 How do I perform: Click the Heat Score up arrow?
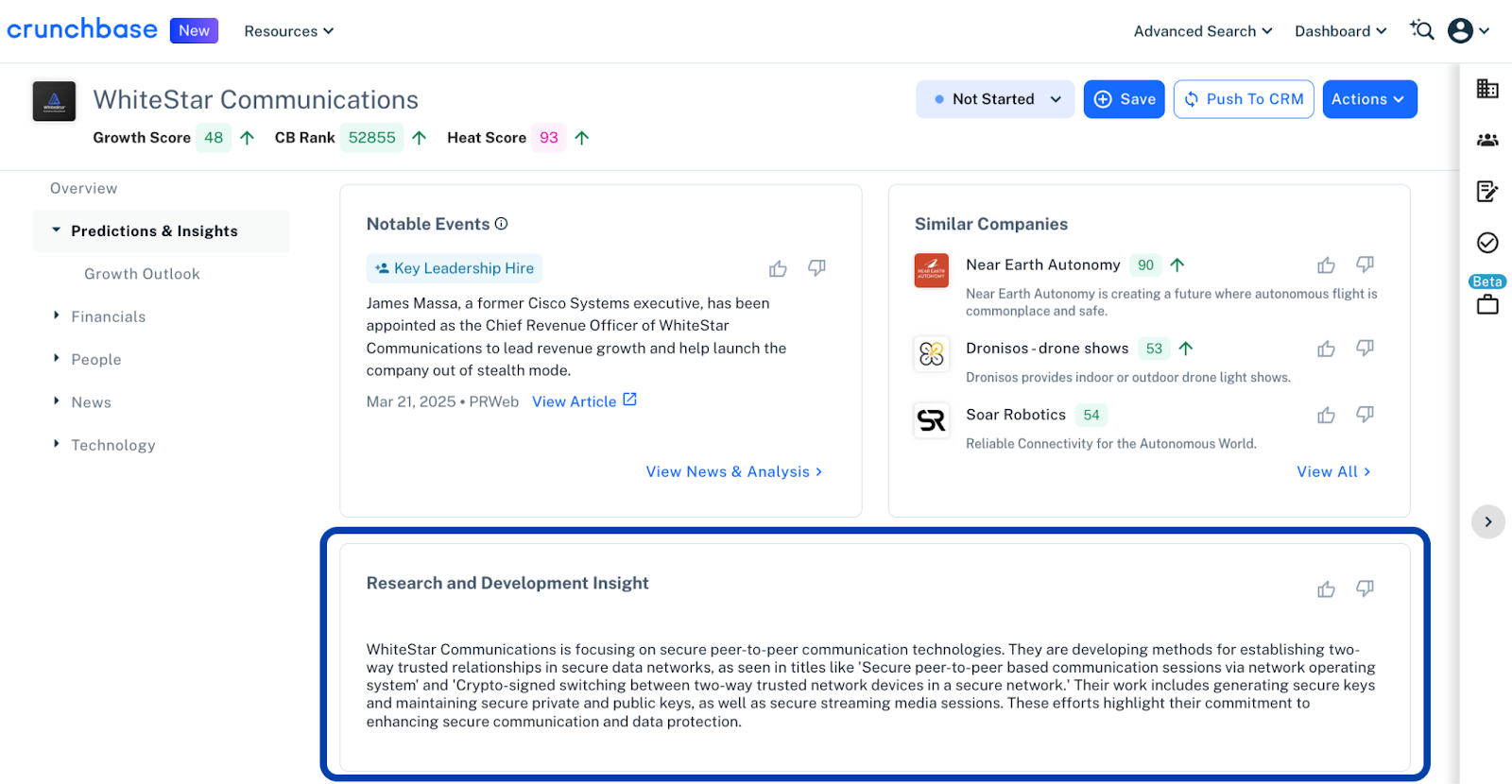(x=582, y=138)
